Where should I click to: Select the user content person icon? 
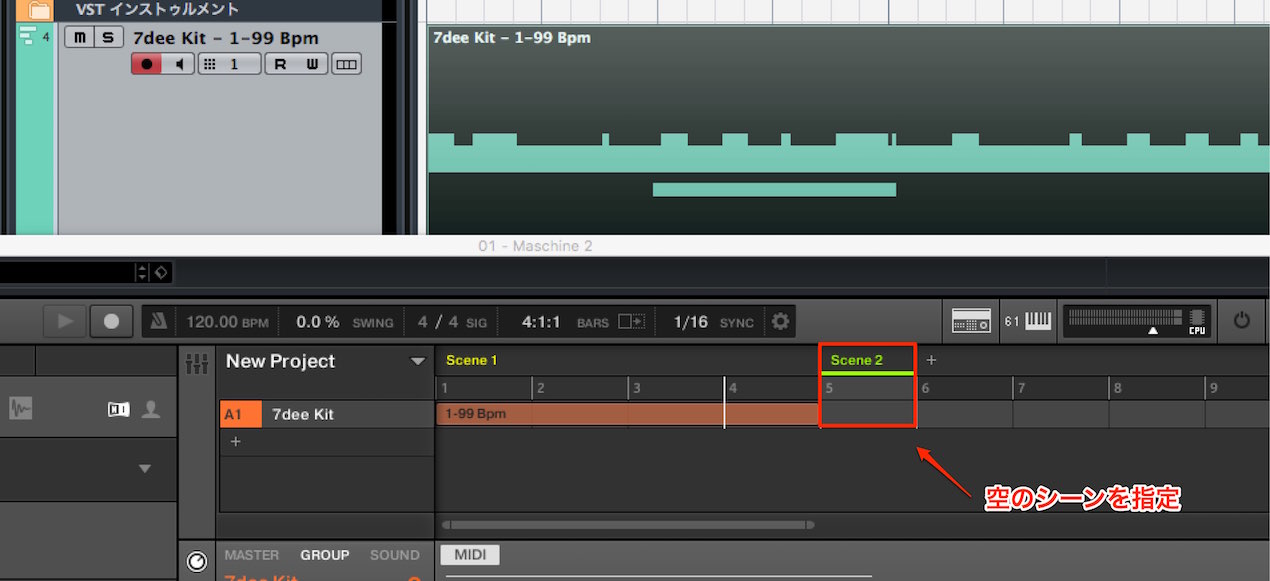151,409
